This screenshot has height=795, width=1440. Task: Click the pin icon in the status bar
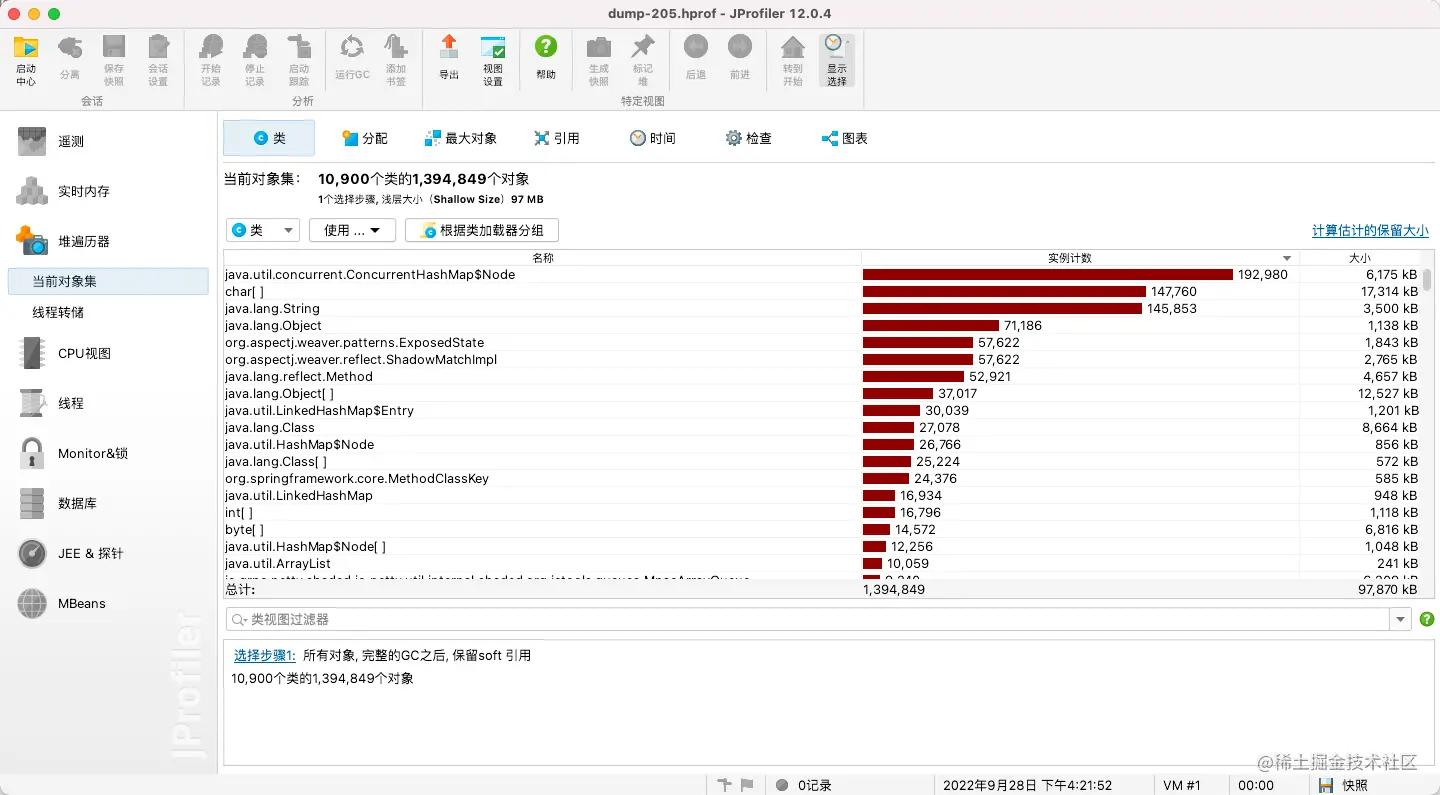click(x=725, y=785)
